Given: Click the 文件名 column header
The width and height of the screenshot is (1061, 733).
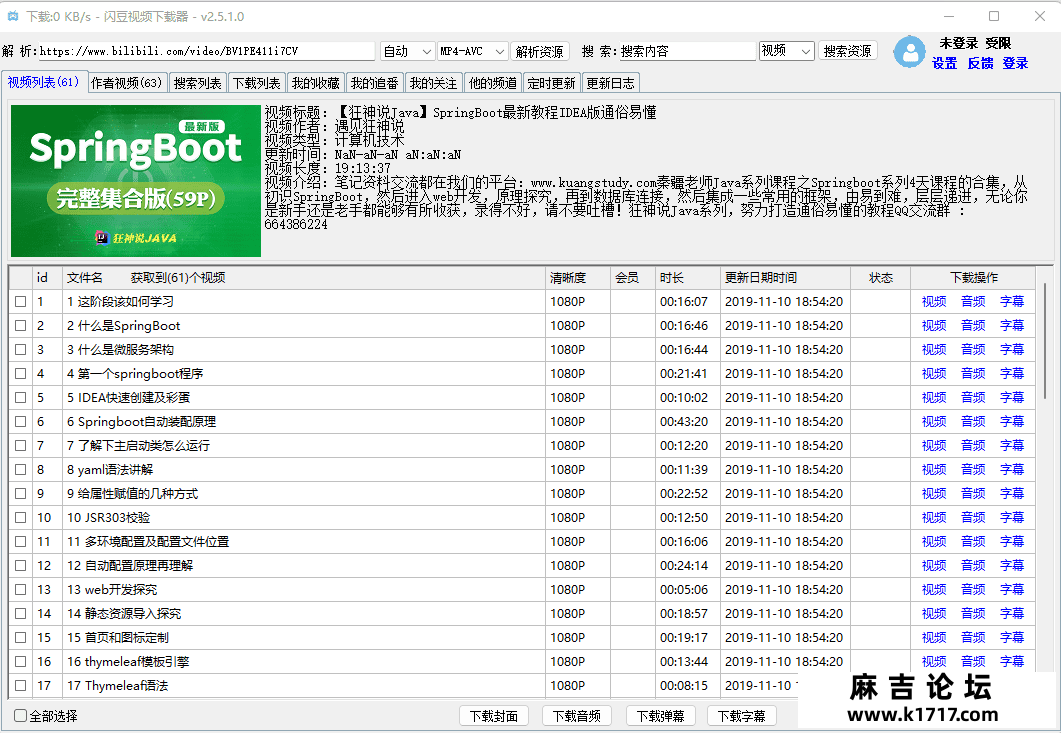Looking at the screenshot, I should point(304,277).
